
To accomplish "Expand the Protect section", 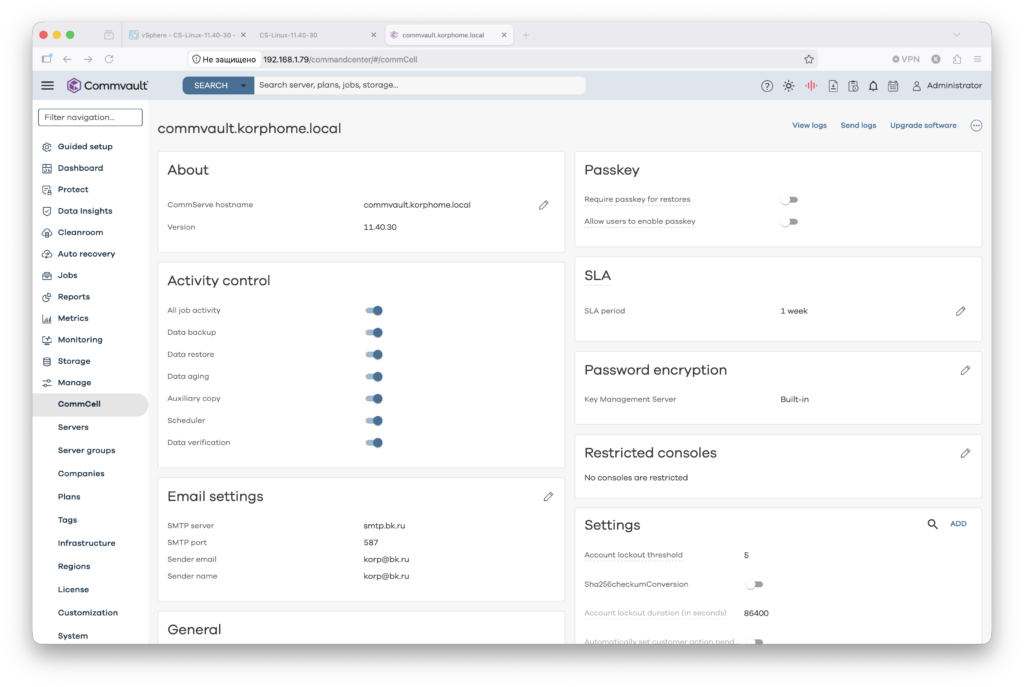I will (72, 190).
